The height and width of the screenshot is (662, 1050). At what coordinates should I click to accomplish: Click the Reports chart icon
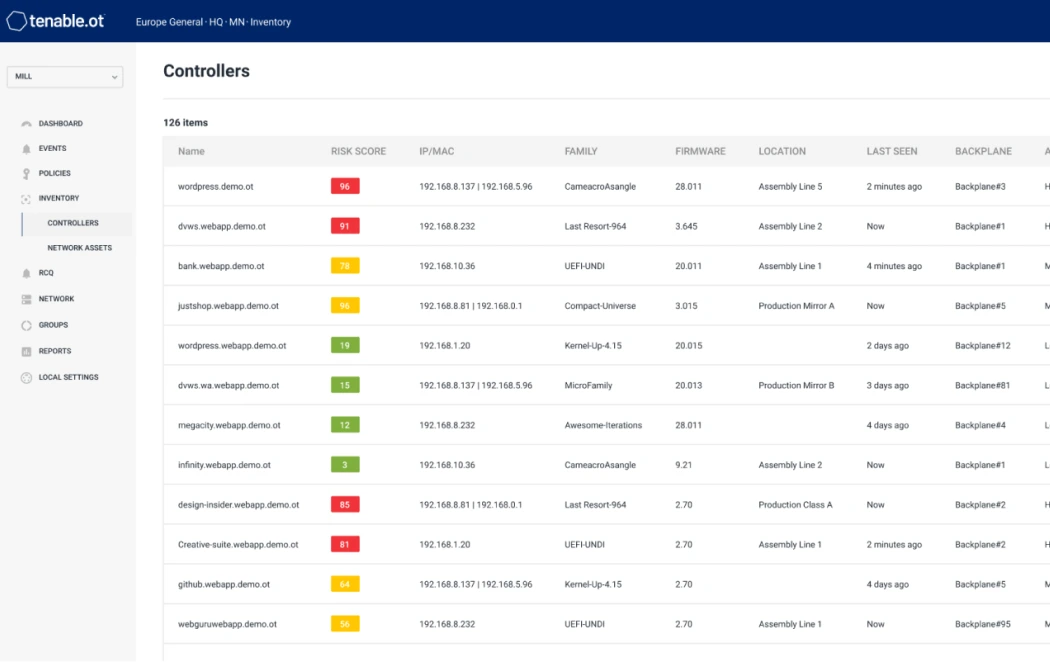point(26,351)
